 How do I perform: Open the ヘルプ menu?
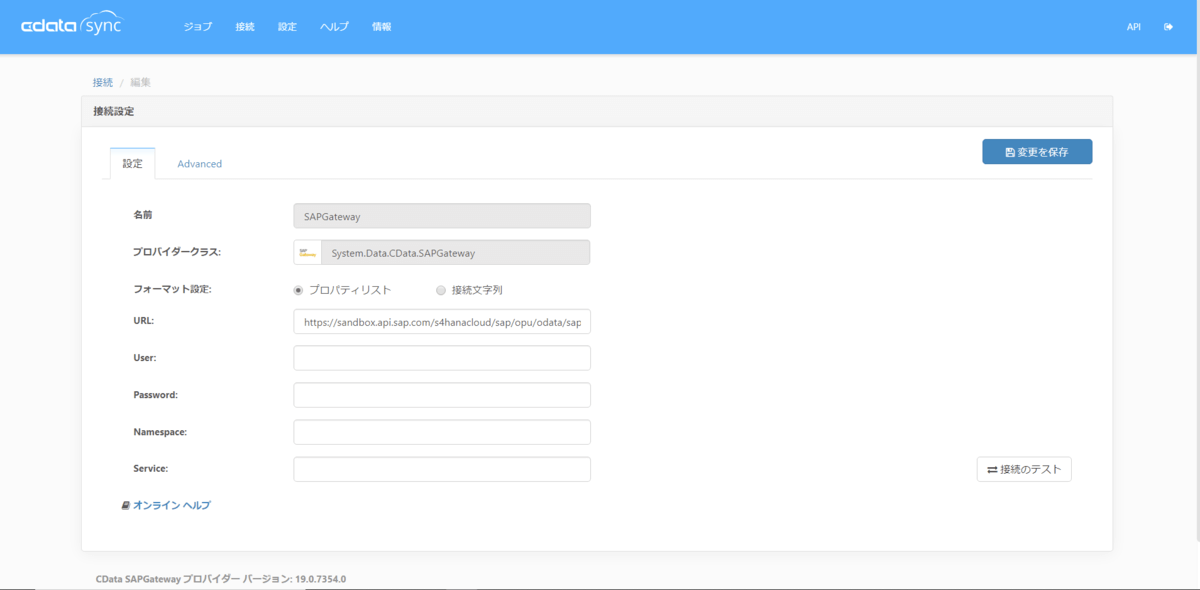(333, 26)
